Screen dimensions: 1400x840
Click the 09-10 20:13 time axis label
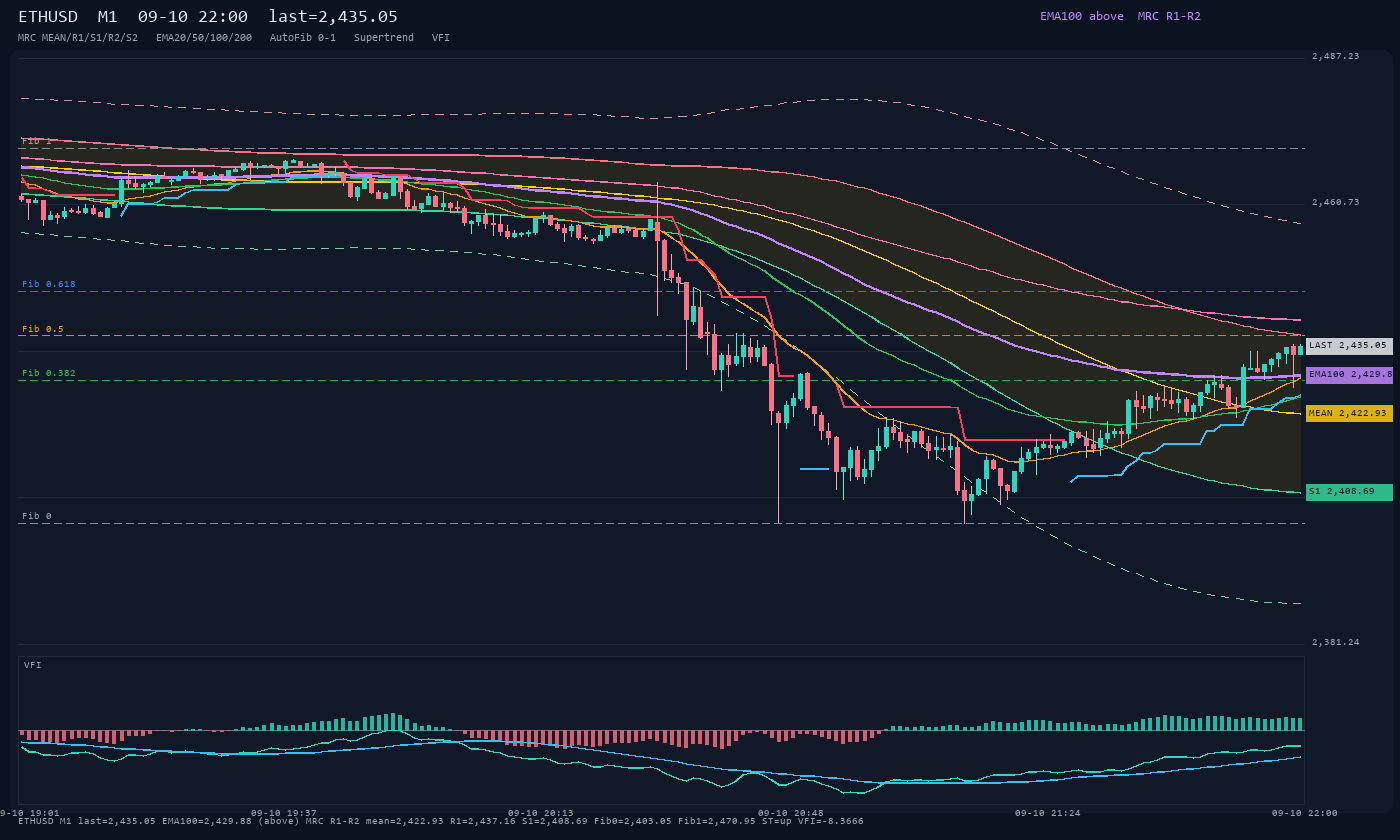[541, 813]
